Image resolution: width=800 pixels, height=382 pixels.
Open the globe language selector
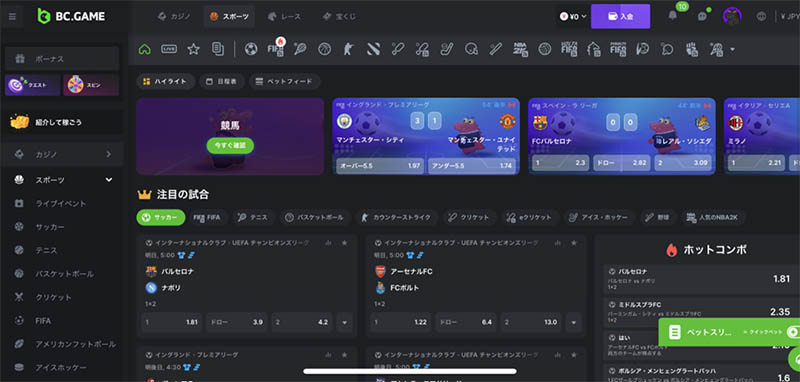761,16
